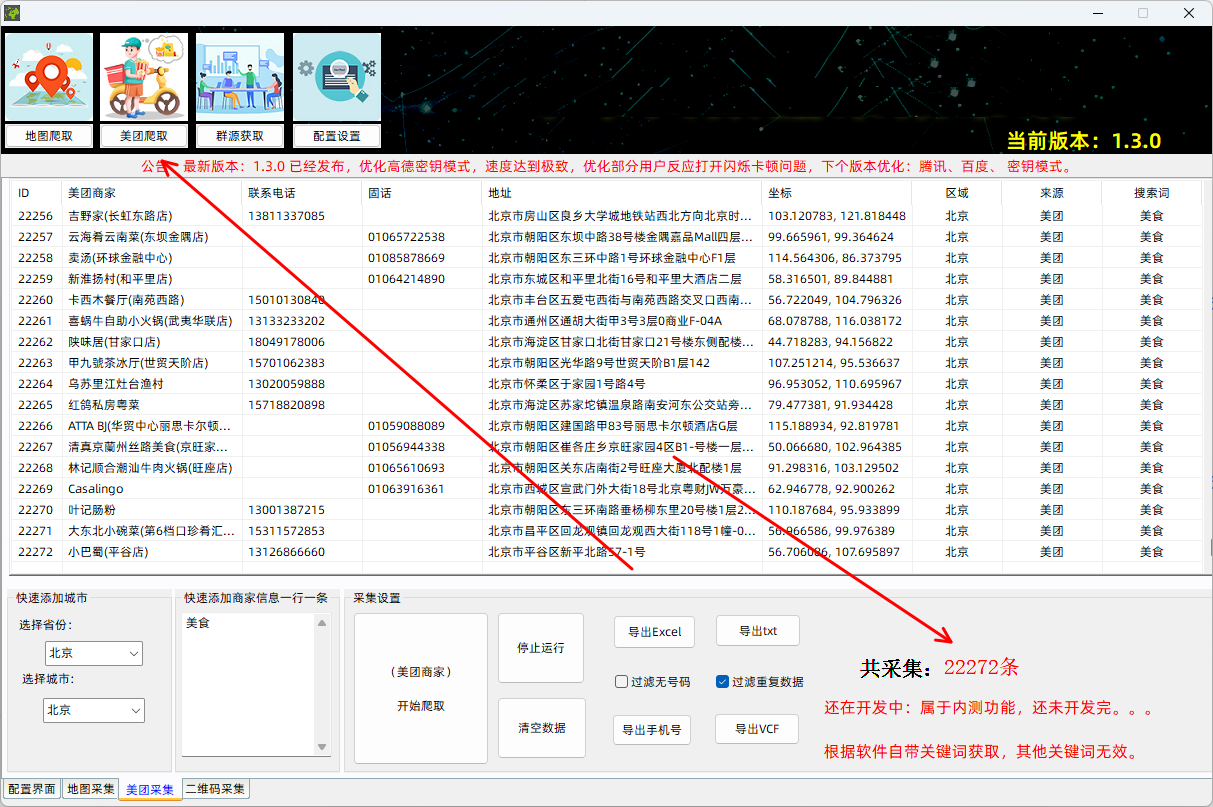Click the 导出txt export button
The width and height of the screenshot is (1213, 807).
[x=757, y=630]
